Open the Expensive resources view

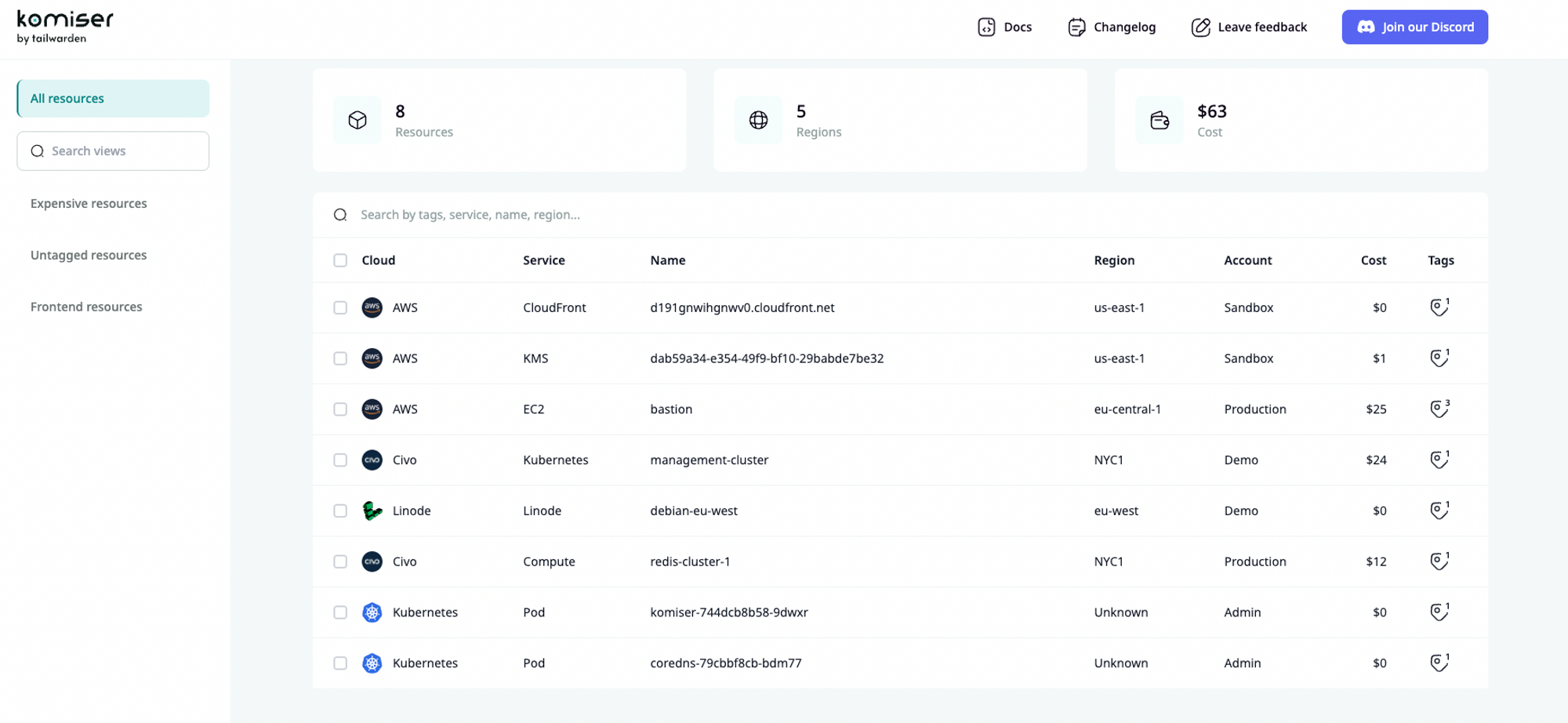tap(89, 204)
